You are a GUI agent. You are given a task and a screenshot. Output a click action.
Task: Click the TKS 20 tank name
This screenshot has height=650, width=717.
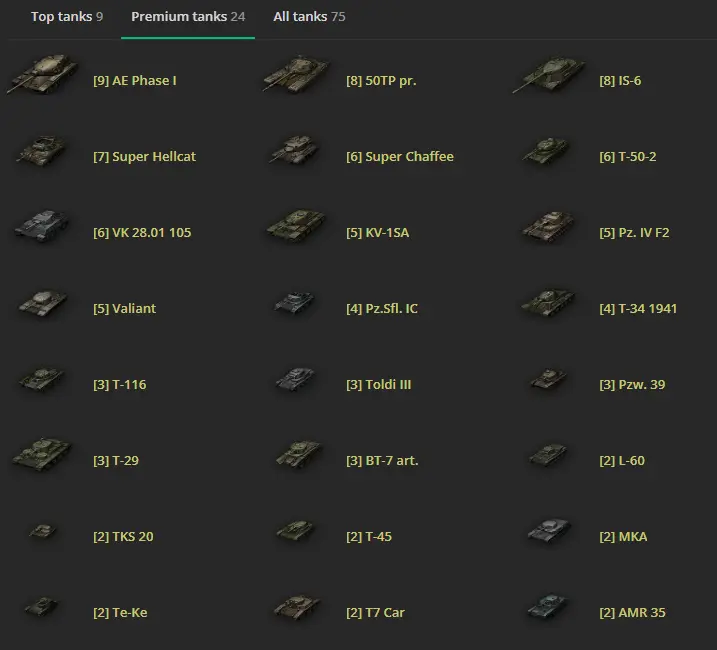123,537
